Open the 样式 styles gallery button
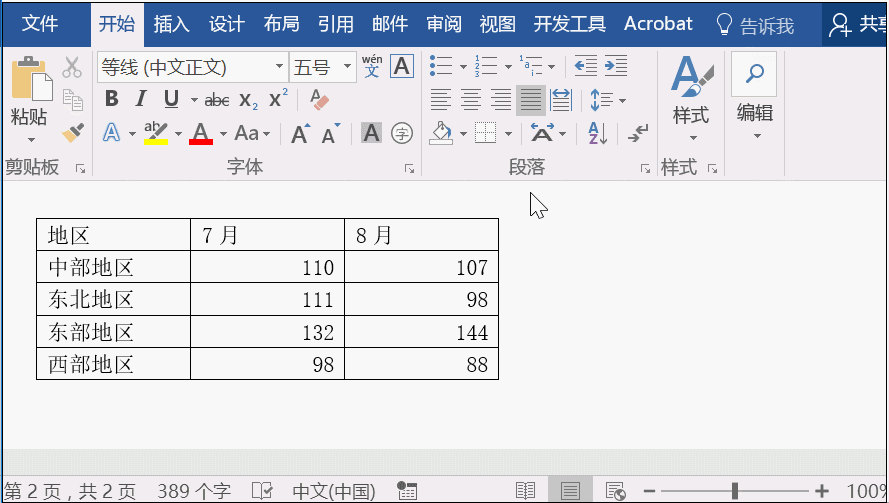Image resolution: width=889 pixels, height=503 pixels. point(691,99)
